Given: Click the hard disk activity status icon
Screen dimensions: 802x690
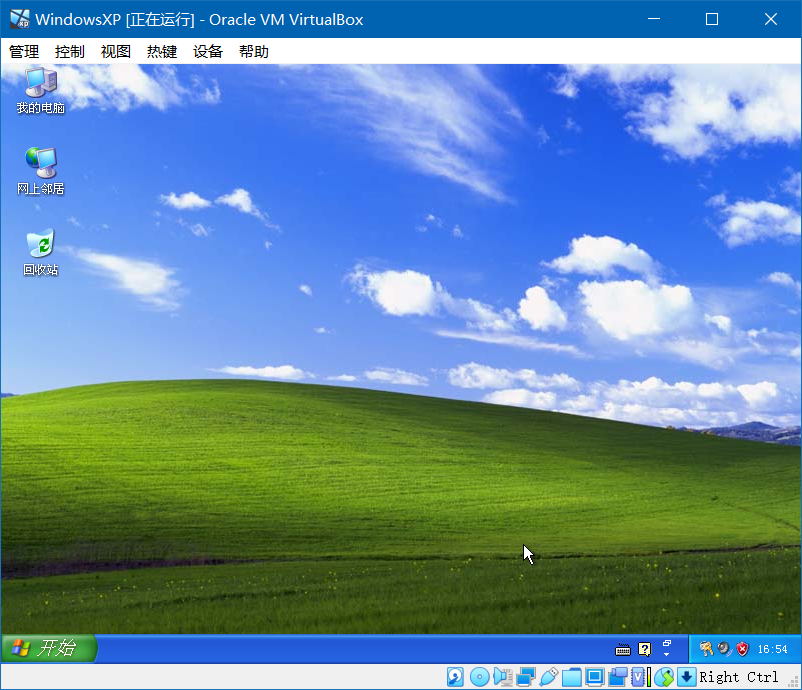Looking at the screenshot, I should click(455, 677).
